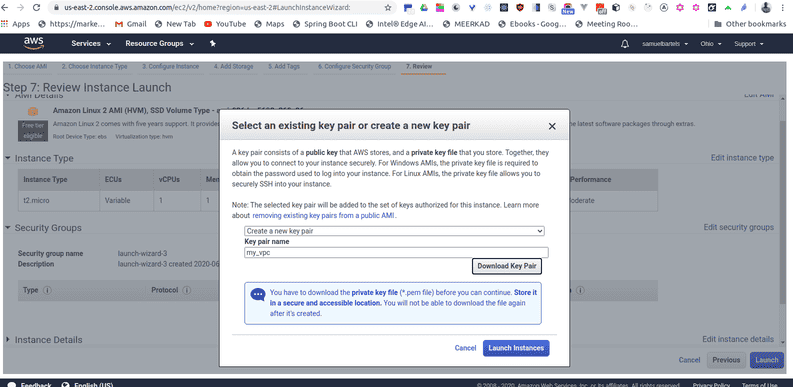Image resolution: width=793 pixels, height=387 pixels.
Task: Expand the Instance Details section
Action: (8, 339)
